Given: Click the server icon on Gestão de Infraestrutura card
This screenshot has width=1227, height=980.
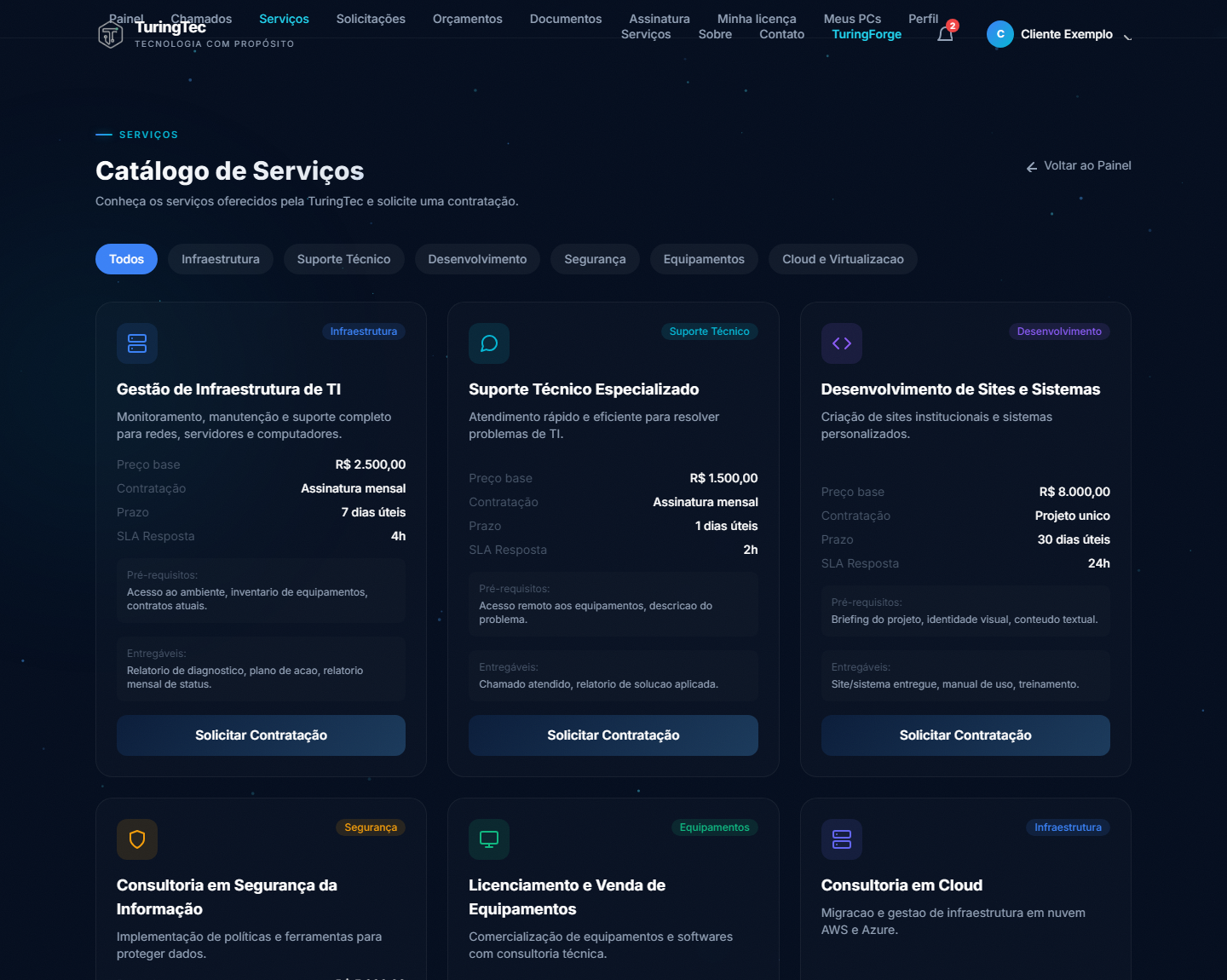Looking at the screenshot, I should pos(137,343).
